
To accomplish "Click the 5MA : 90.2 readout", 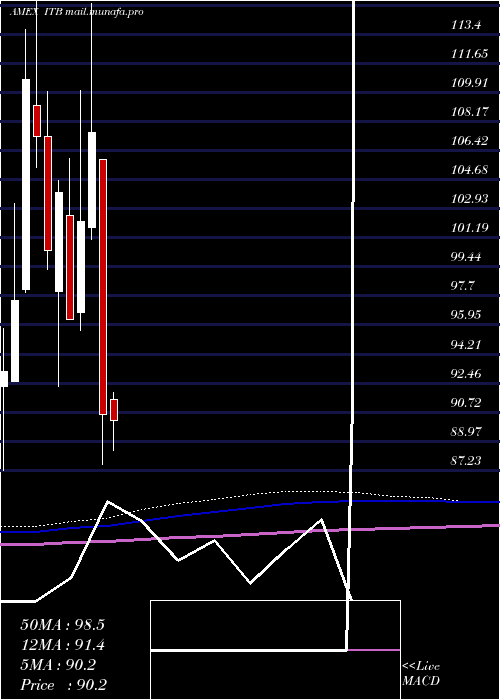I will 58,665.
